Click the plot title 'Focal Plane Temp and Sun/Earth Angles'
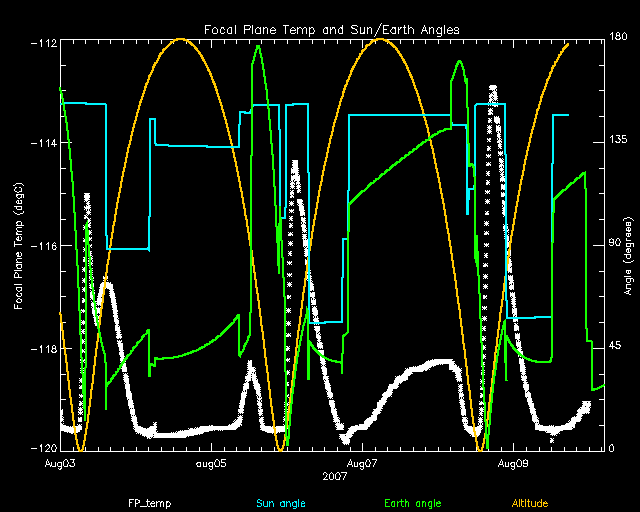This screenshot has height=512, width=640. pyautogui.click(x=331, y=30)
